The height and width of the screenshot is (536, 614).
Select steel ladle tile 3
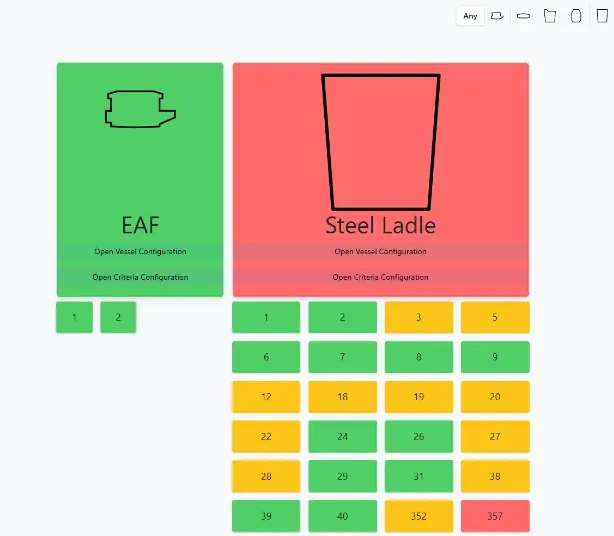pyautogui.click(x=418, y=318)
